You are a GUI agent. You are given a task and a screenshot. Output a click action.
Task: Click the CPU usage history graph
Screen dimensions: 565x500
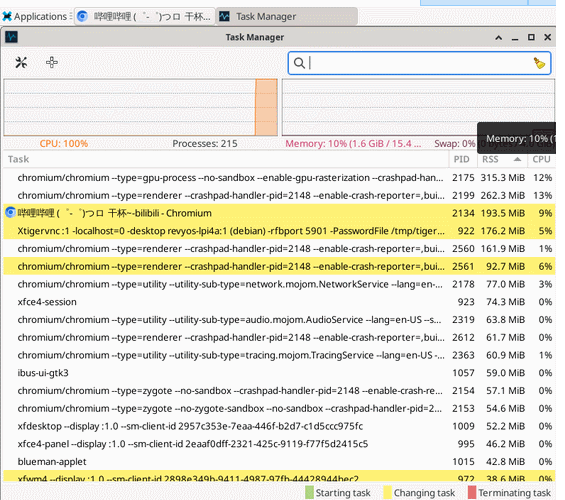[x=141, y=107]
